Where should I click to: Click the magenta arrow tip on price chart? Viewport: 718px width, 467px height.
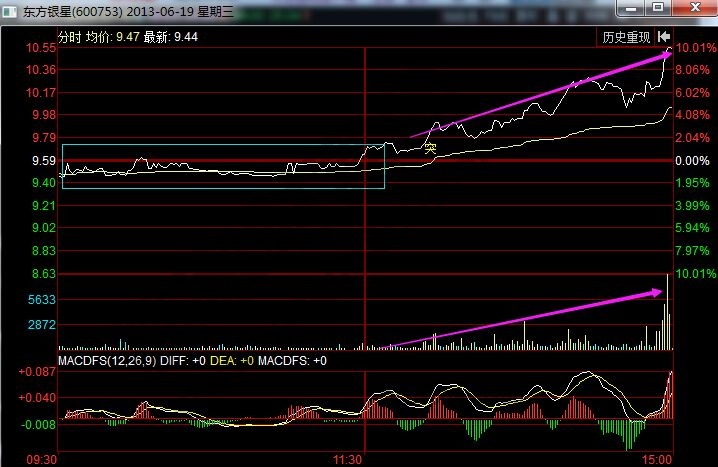click(x=666, y=56)
